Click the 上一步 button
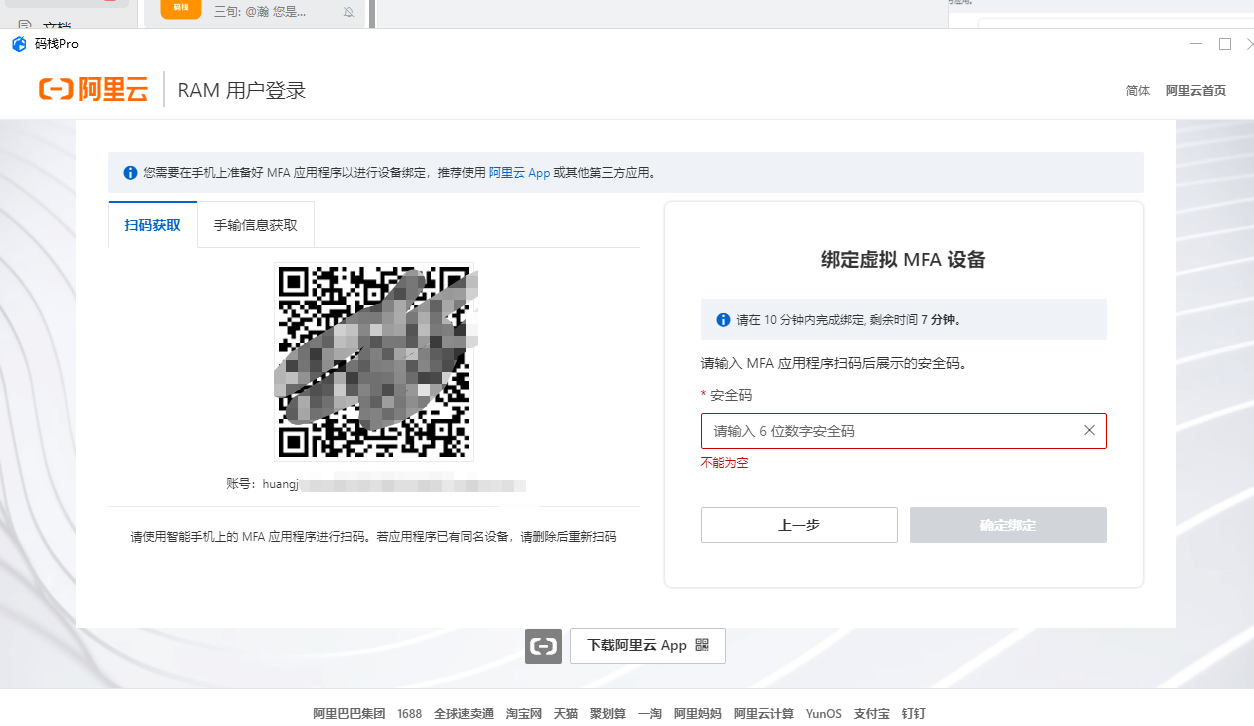Viewport: 1254px width, 726px height. pos(799,525)
